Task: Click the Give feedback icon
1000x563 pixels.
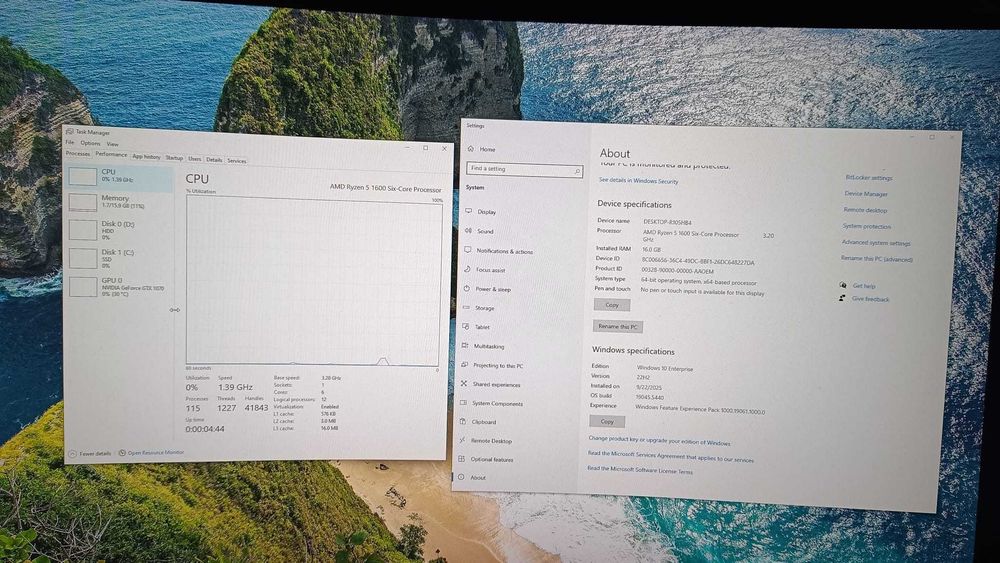Action: pos(842,298)
